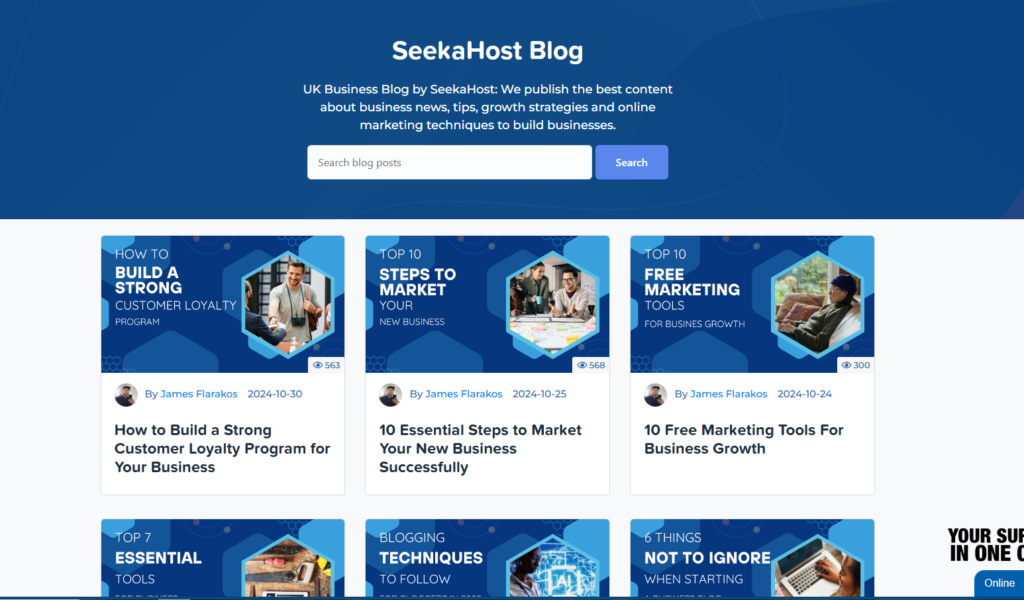Open the Free Marketing Tools post thumbnail
Screen dimensions: 1024x600
pos(752,304)
